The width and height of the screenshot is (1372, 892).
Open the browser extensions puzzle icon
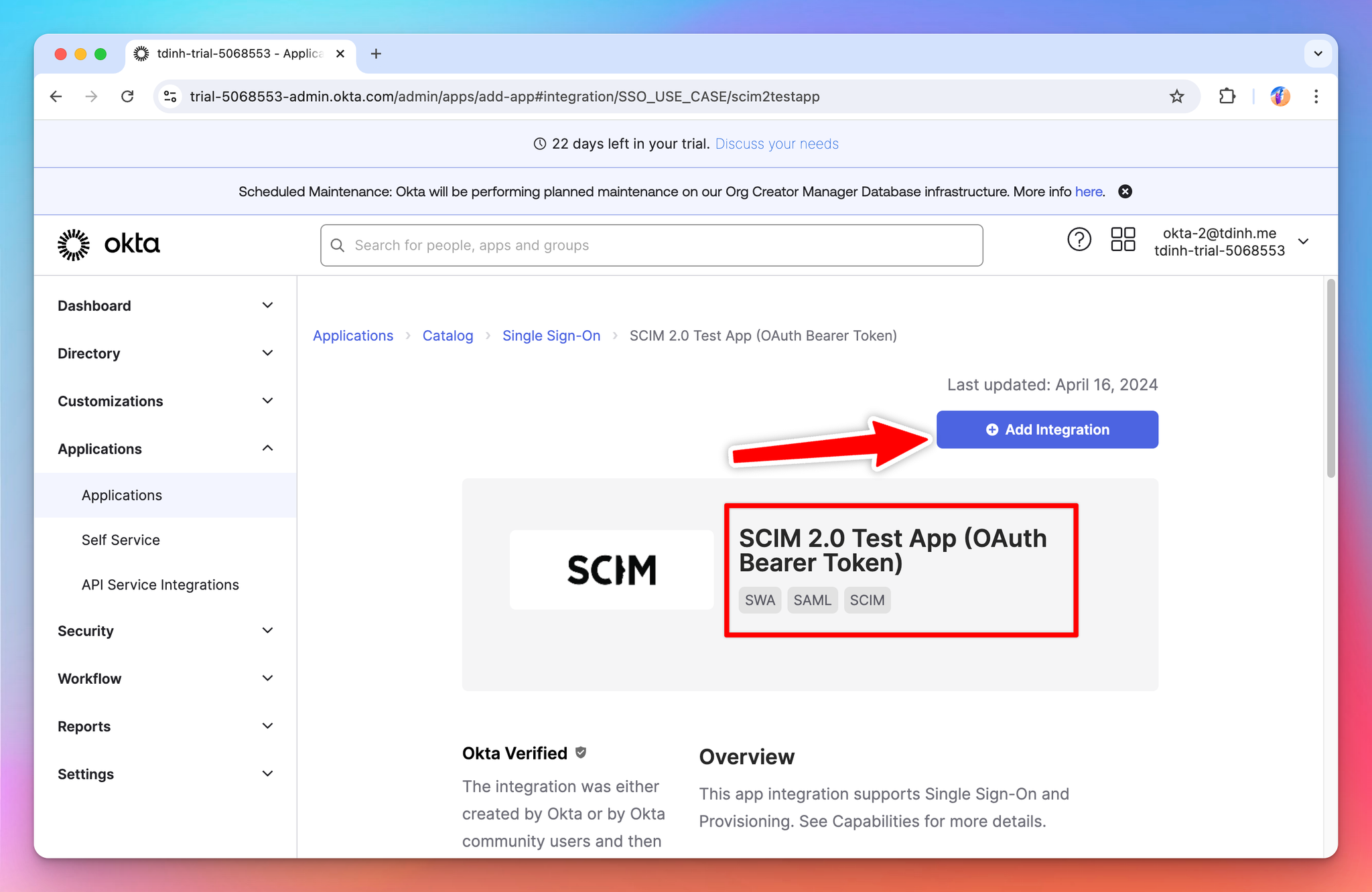tap(1227, 96)
